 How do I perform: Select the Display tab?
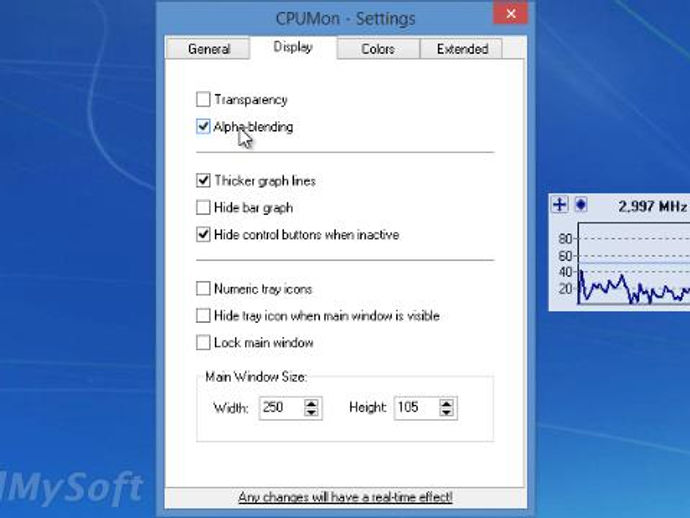tap(293, 47)
